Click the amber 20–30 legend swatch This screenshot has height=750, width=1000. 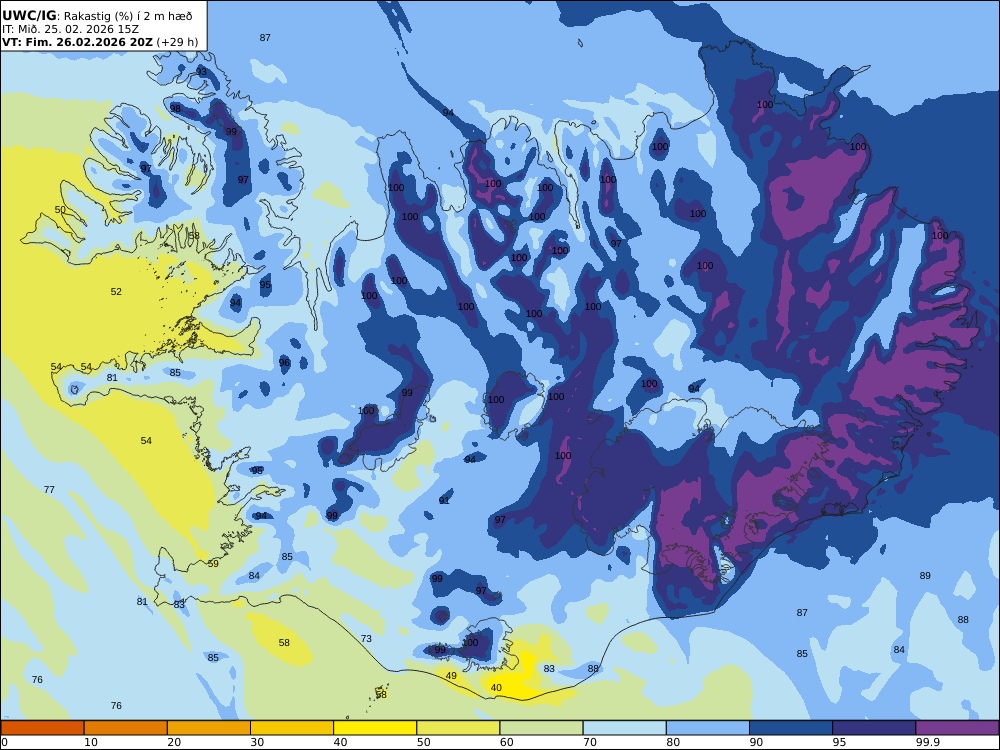click(x=209, y=728)
